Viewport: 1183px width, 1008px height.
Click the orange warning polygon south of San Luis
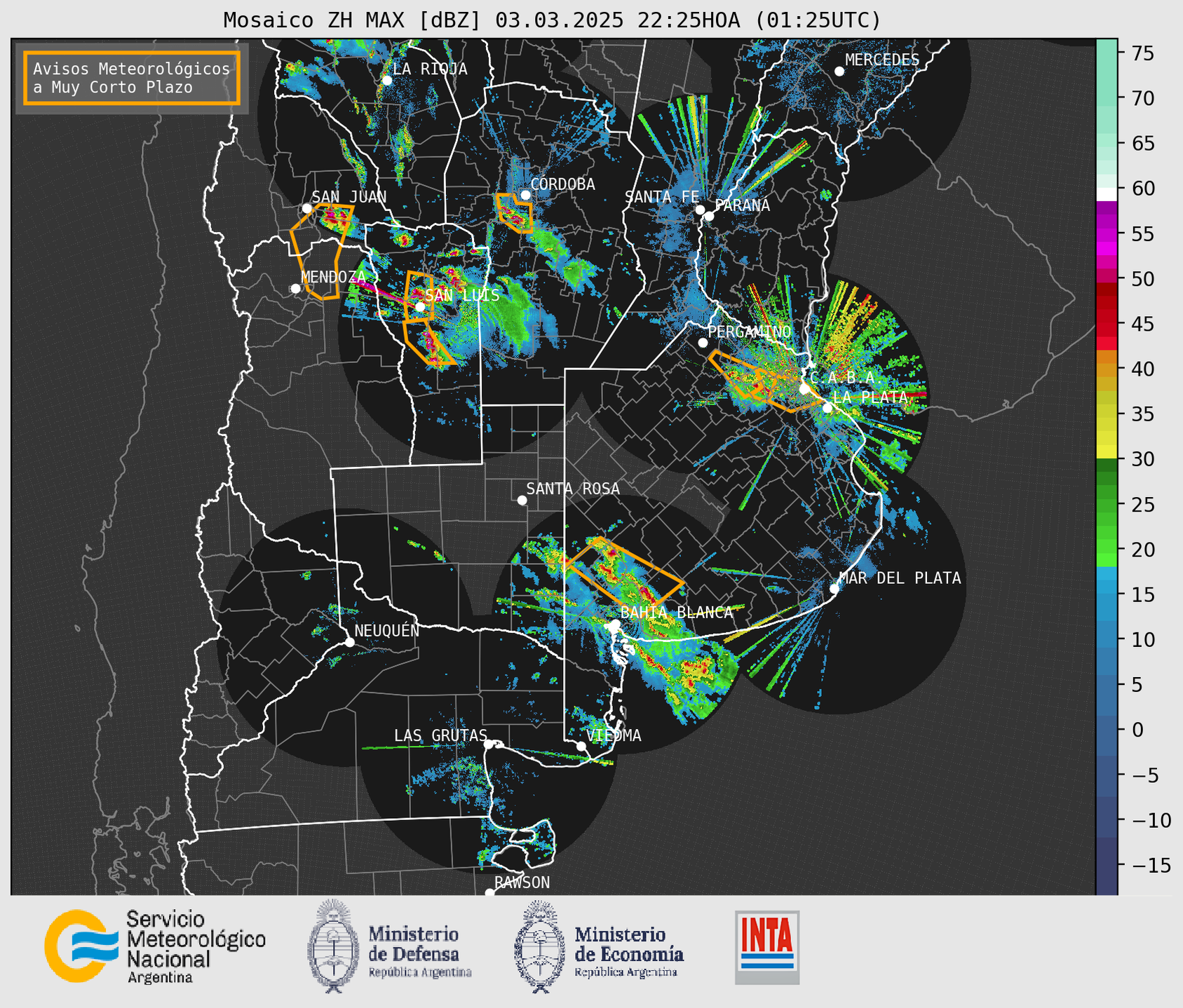(429, 341)
